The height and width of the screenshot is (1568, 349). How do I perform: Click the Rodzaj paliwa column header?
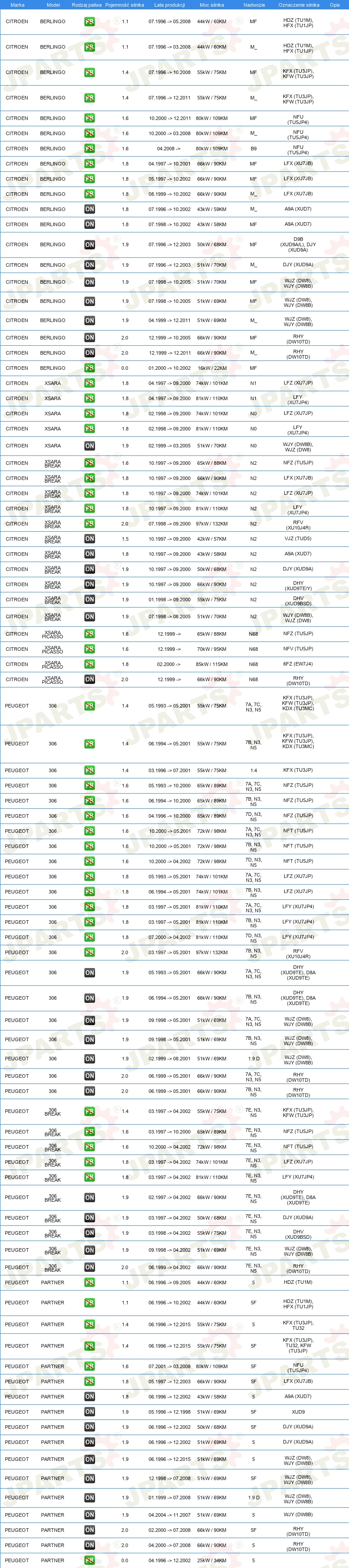[87, 5]
